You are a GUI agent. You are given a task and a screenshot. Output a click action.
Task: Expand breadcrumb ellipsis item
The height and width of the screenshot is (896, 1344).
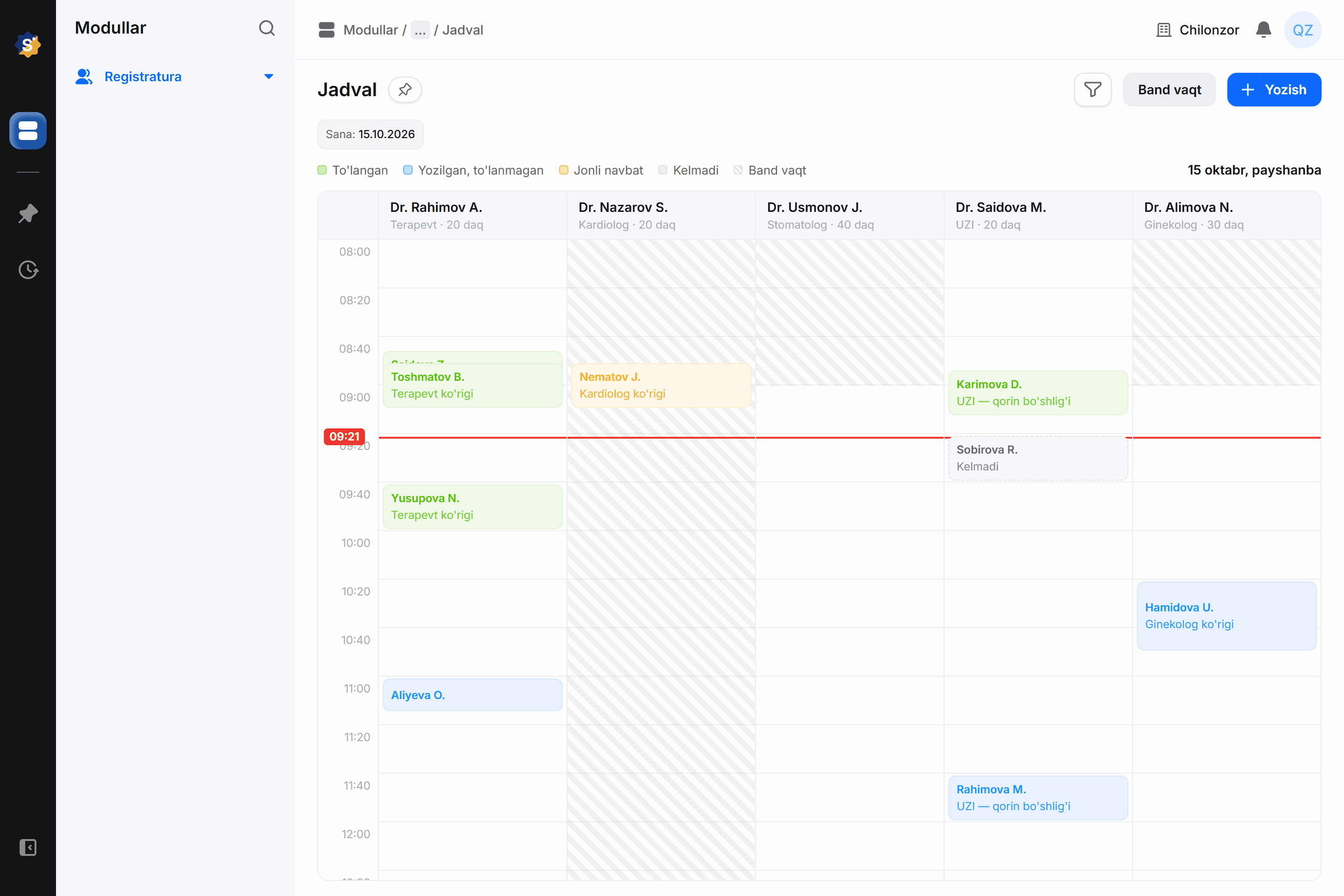420,30
